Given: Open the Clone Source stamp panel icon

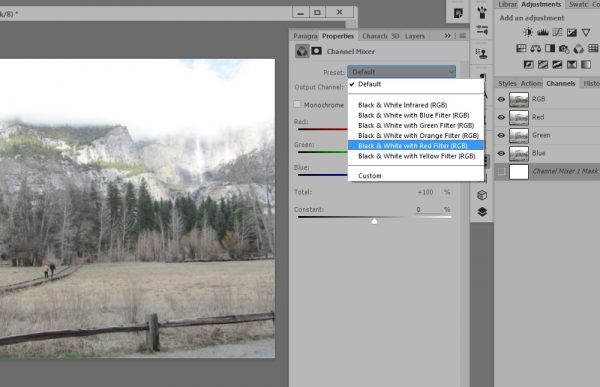Looking at the screenshot, I should (481, 53).
